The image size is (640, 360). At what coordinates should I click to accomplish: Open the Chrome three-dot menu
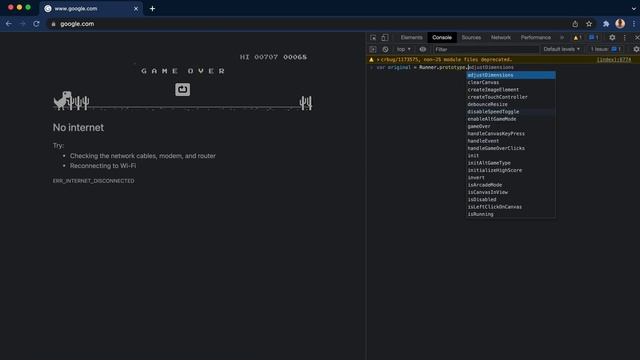click(634, 24)
